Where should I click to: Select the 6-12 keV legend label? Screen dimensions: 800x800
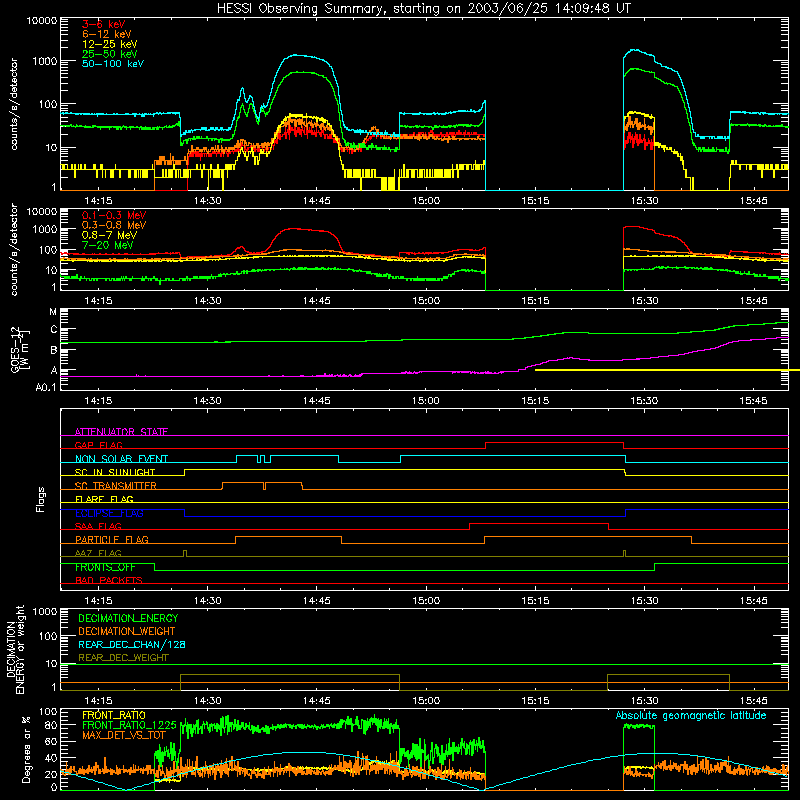(x=107, y=34)
